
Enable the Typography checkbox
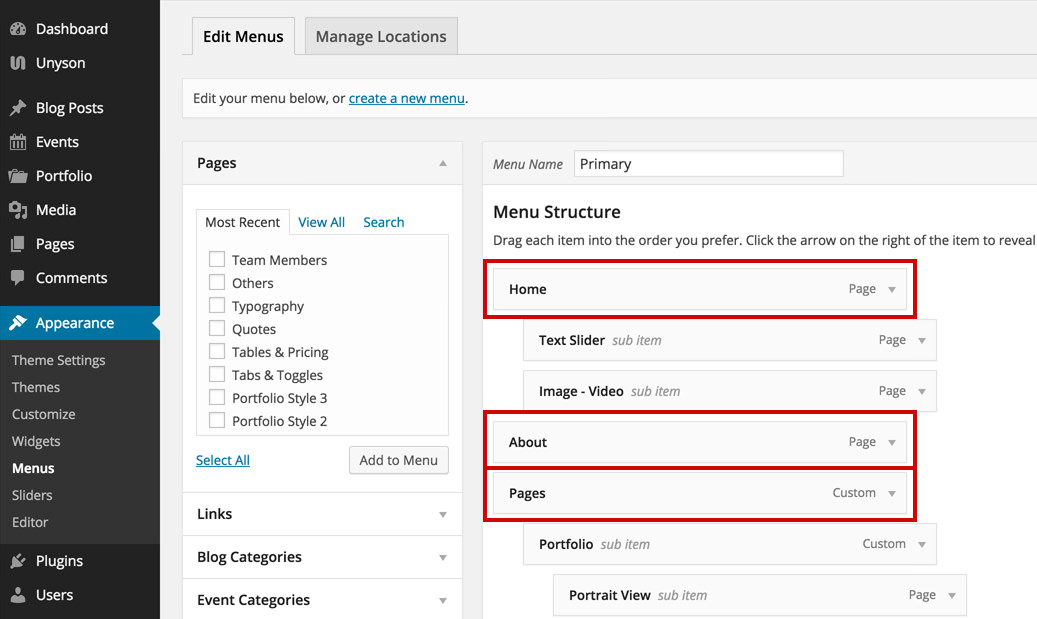point(217,306)
